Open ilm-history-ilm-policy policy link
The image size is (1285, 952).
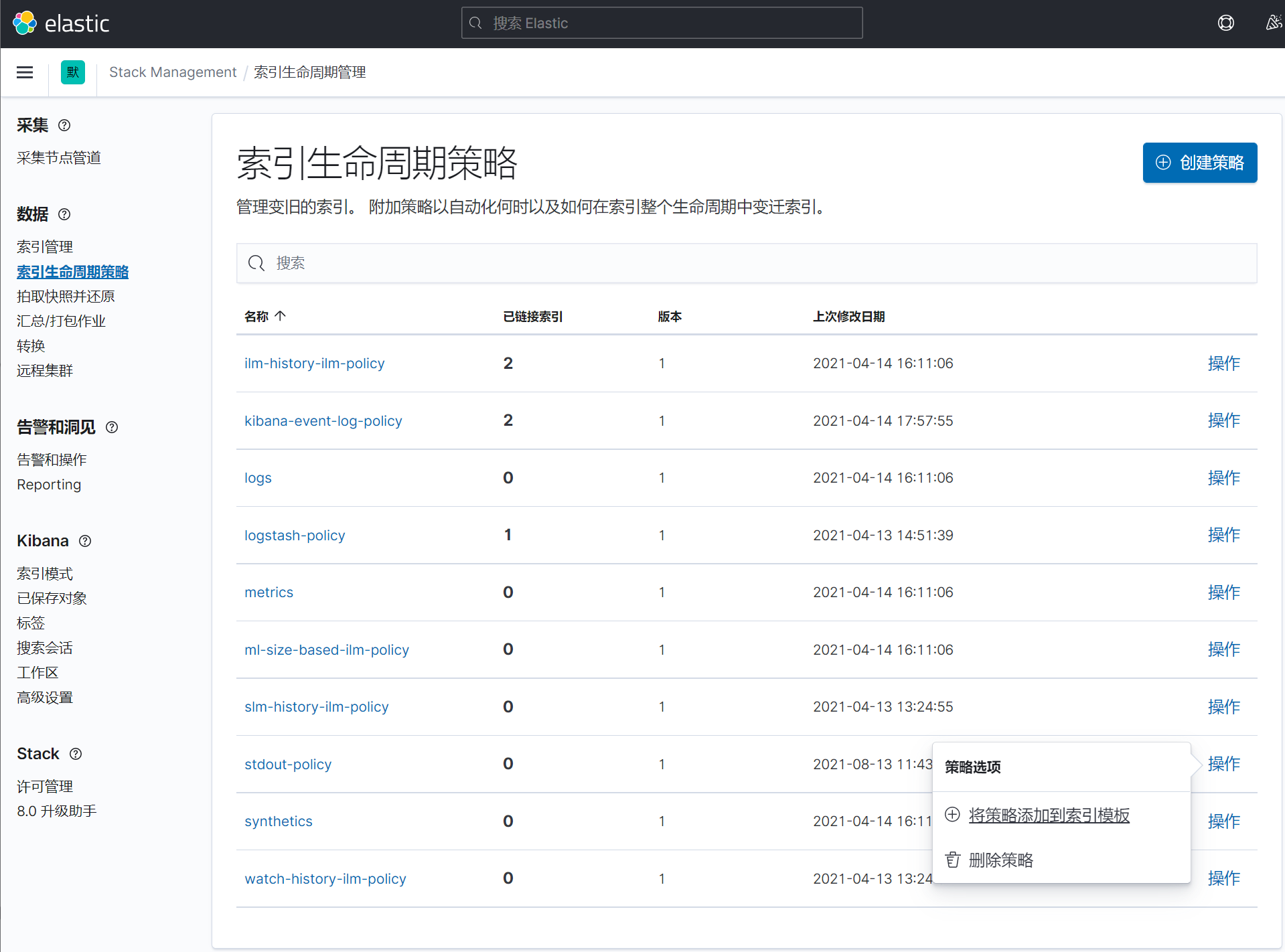315,364
